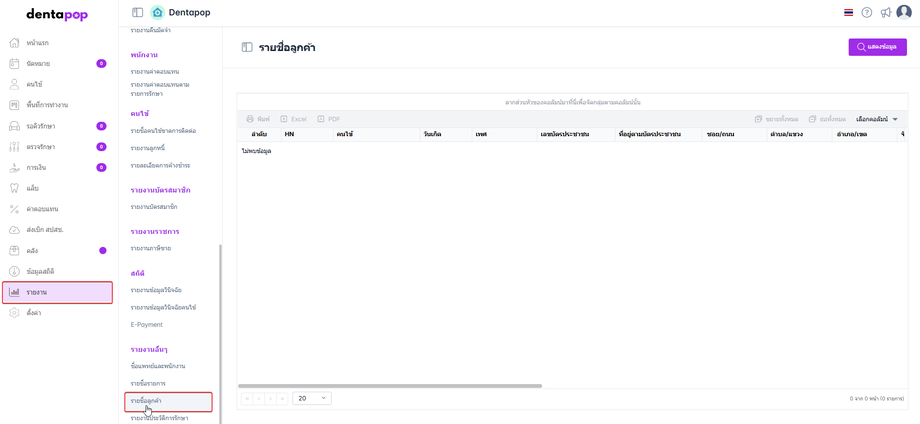Viewport: 920px width, 424px height.
Task: Click the รายงาน bar chart icon
Action: pos(15,292)
